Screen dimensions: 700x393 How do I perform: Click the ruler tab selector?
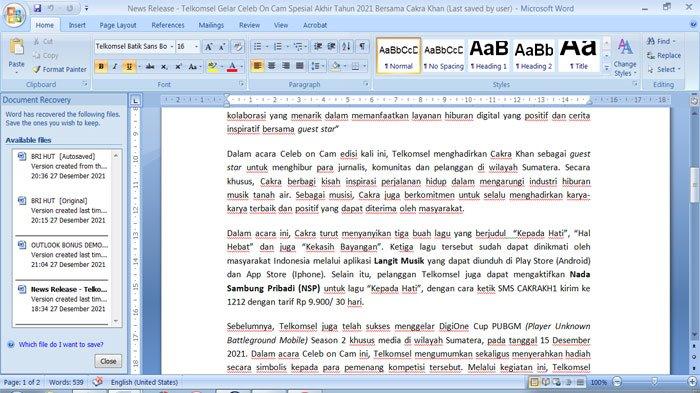135,100
